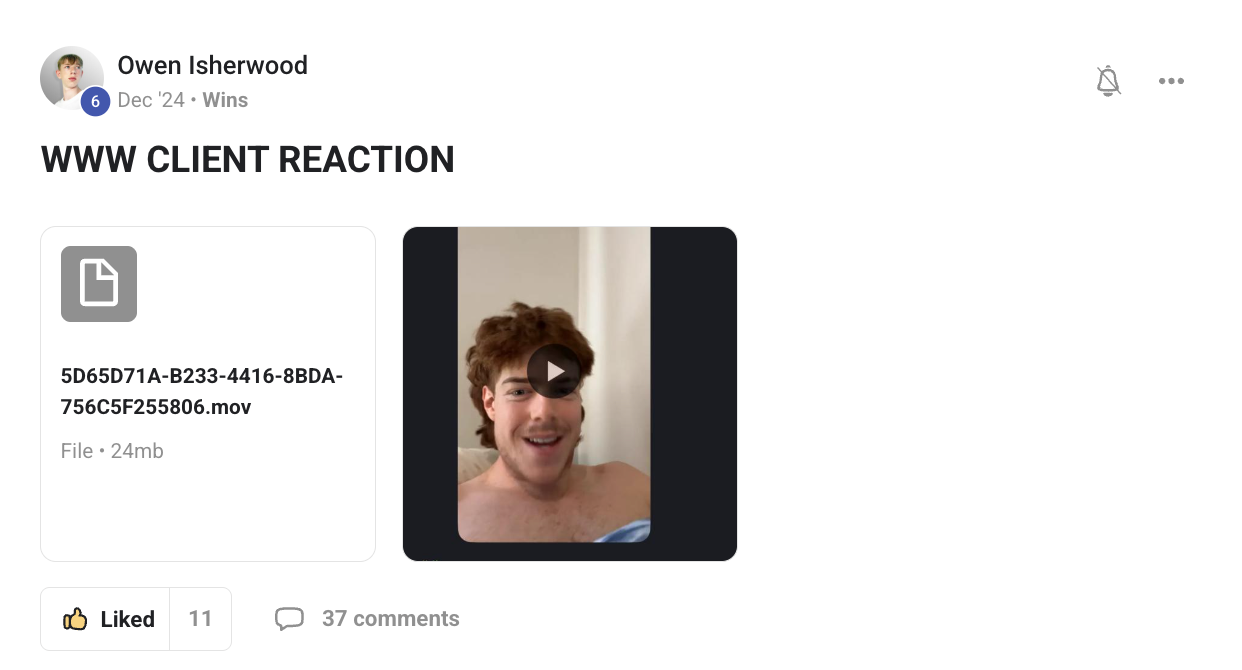Open the .mov file attachment card

click(208, 394)
